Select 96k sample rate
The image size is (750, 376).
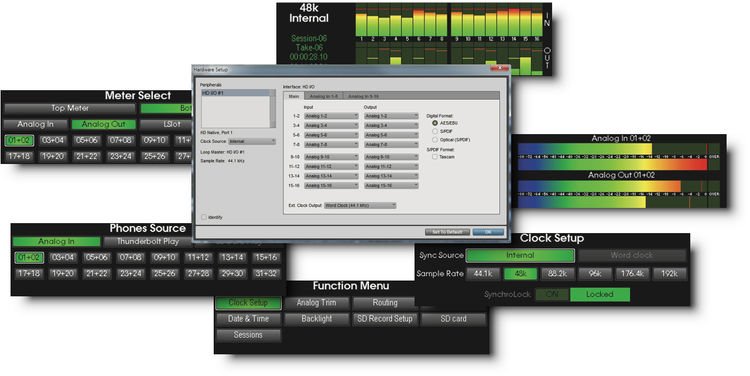(x=595, y=274)
